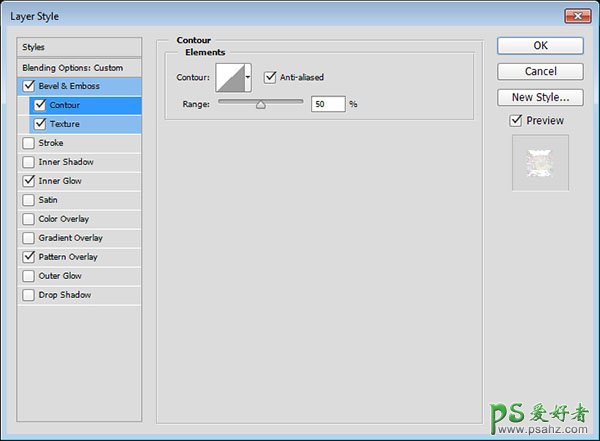Enable the Satin effect checkbox
The height and width of the screenshot is (441, 600).
pos(28,200)
